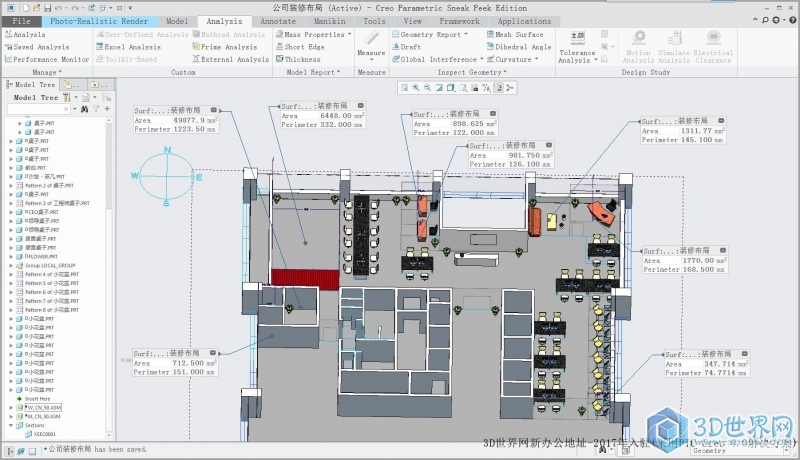Screen dimensions: 800x460
Task: Expand the Group LOCAL_GROUP tree node
Action: click(x=10, y=265)
